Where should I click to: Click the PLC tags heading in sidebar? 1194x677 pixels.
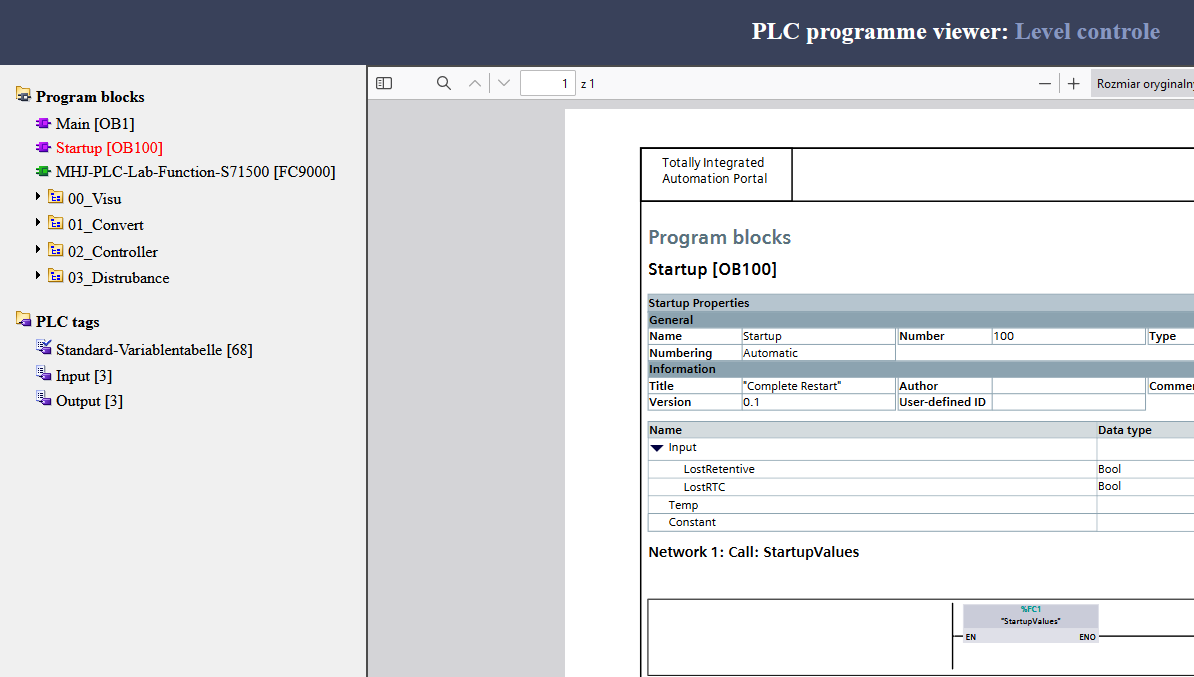tap(68, 321)
